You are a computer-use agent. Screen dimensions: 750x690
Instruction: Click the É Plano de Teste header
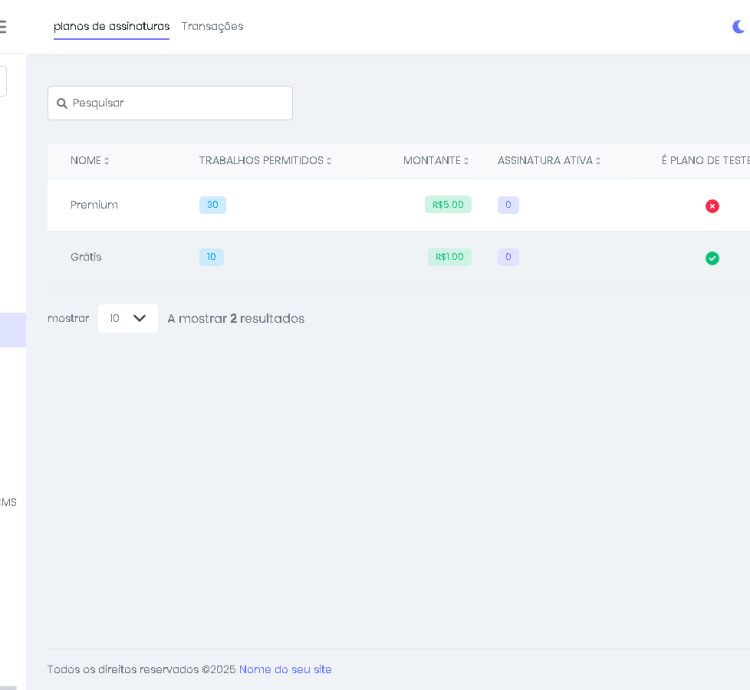point(705,160)
